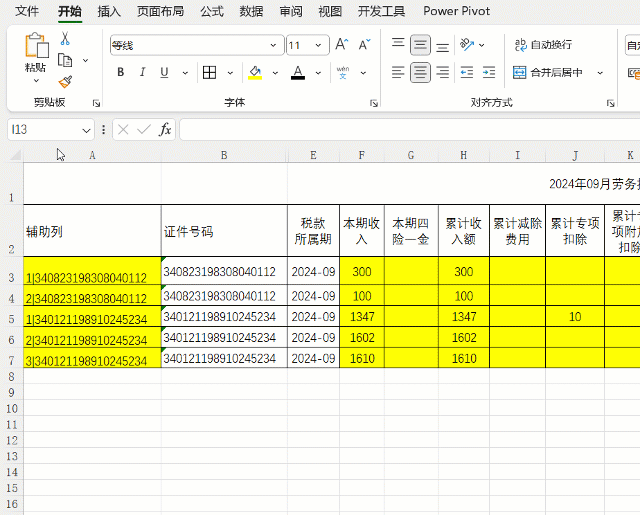
Task: Click 合并后居中 merge and center button
Action: [x=548, y=73]
